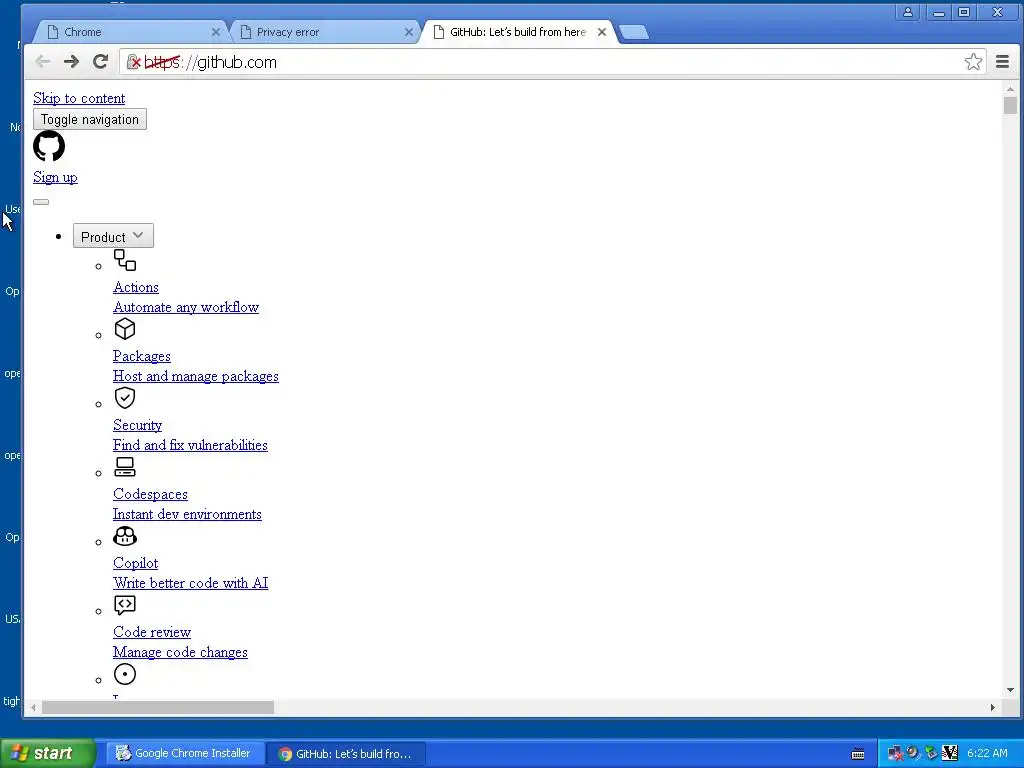Close the GitHub tab
This screenshot has height=768, width=1024.
pos(602,31)
